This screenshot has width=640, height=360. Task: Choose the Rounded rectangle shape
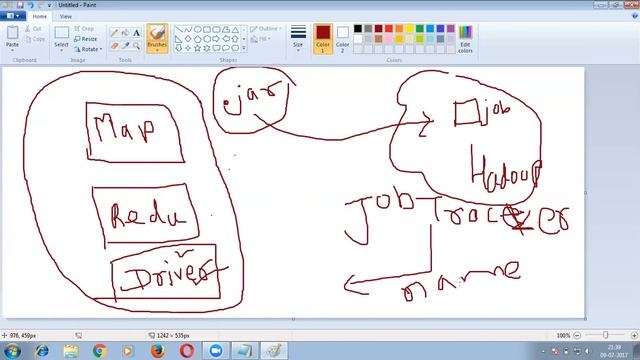216,29
